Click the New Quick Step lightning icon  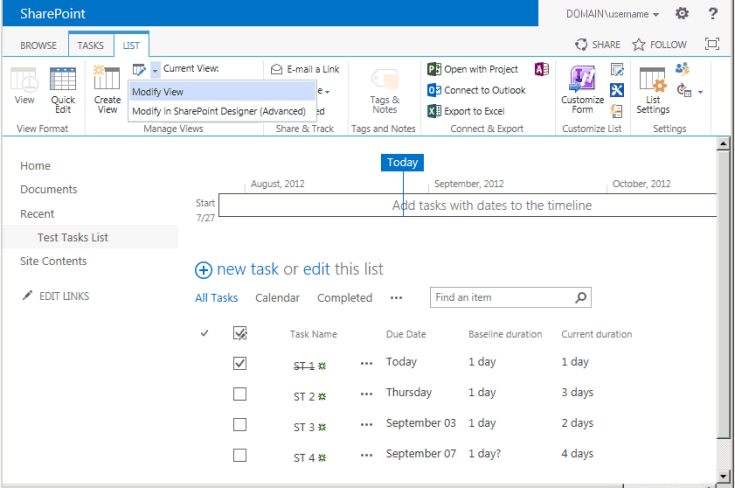616,111
